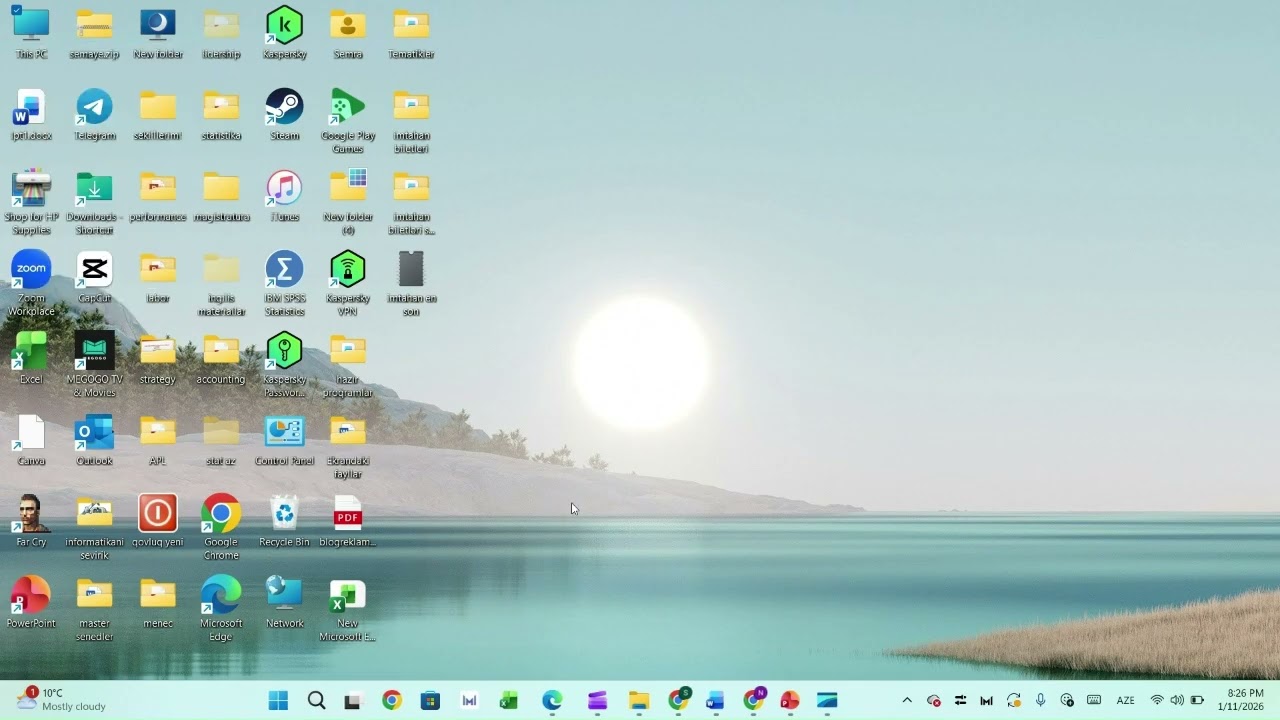Select the Kaspersky VPN shortcut
This screenshot has height=720, width=1280.
click(x=348, y=283)
